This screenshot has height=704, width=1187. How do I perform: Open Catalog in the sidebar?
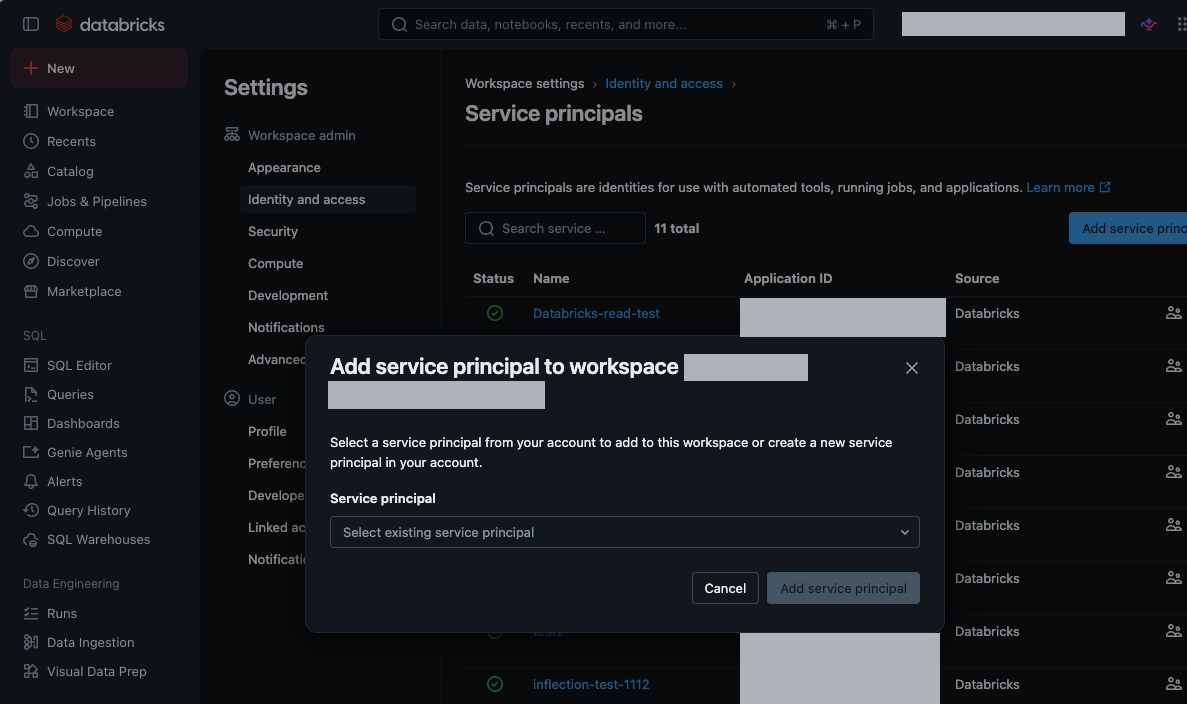click(x=70, y=171)
